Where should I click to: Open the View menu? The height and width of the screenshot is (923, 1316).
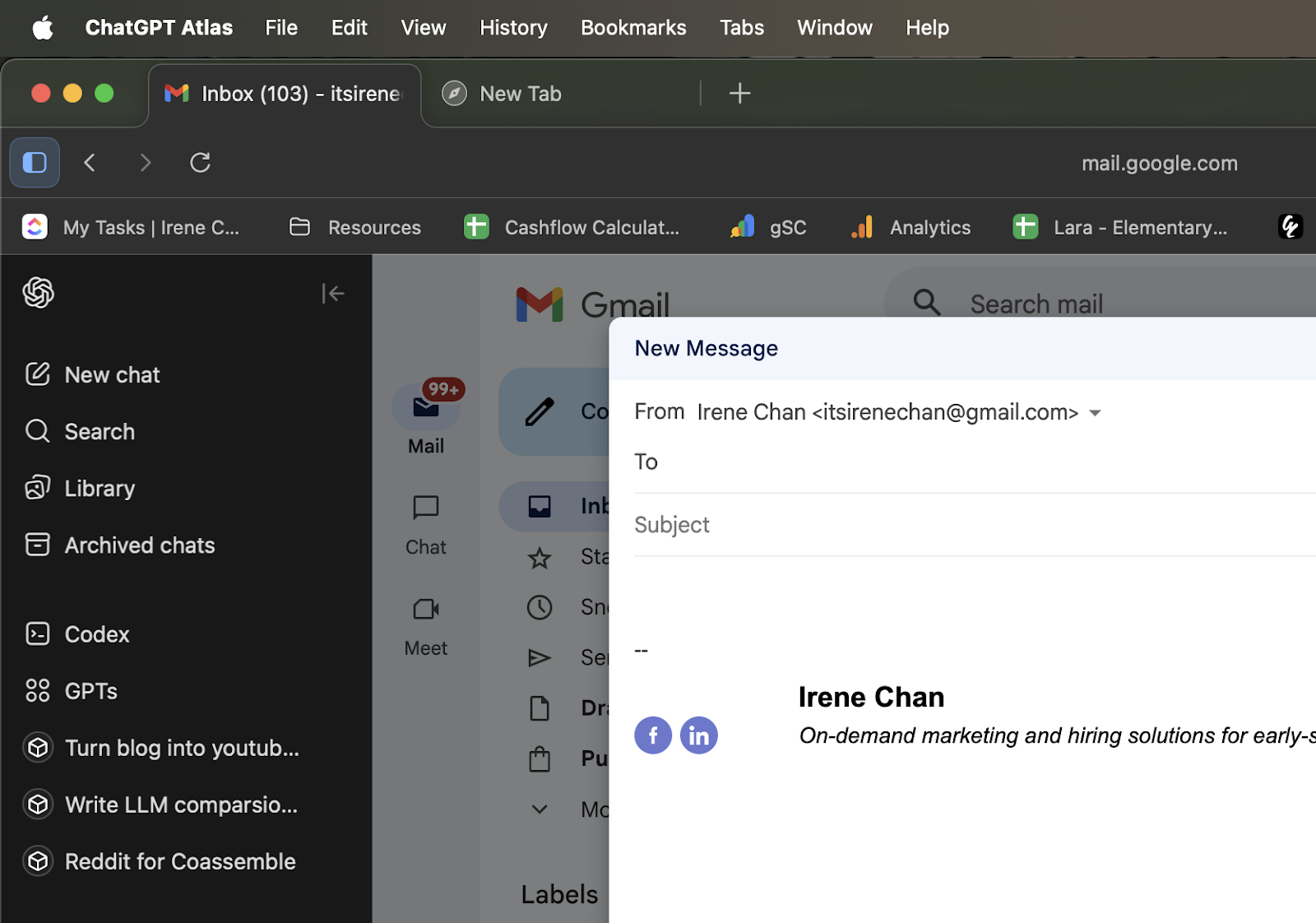(x=424, y=27)
